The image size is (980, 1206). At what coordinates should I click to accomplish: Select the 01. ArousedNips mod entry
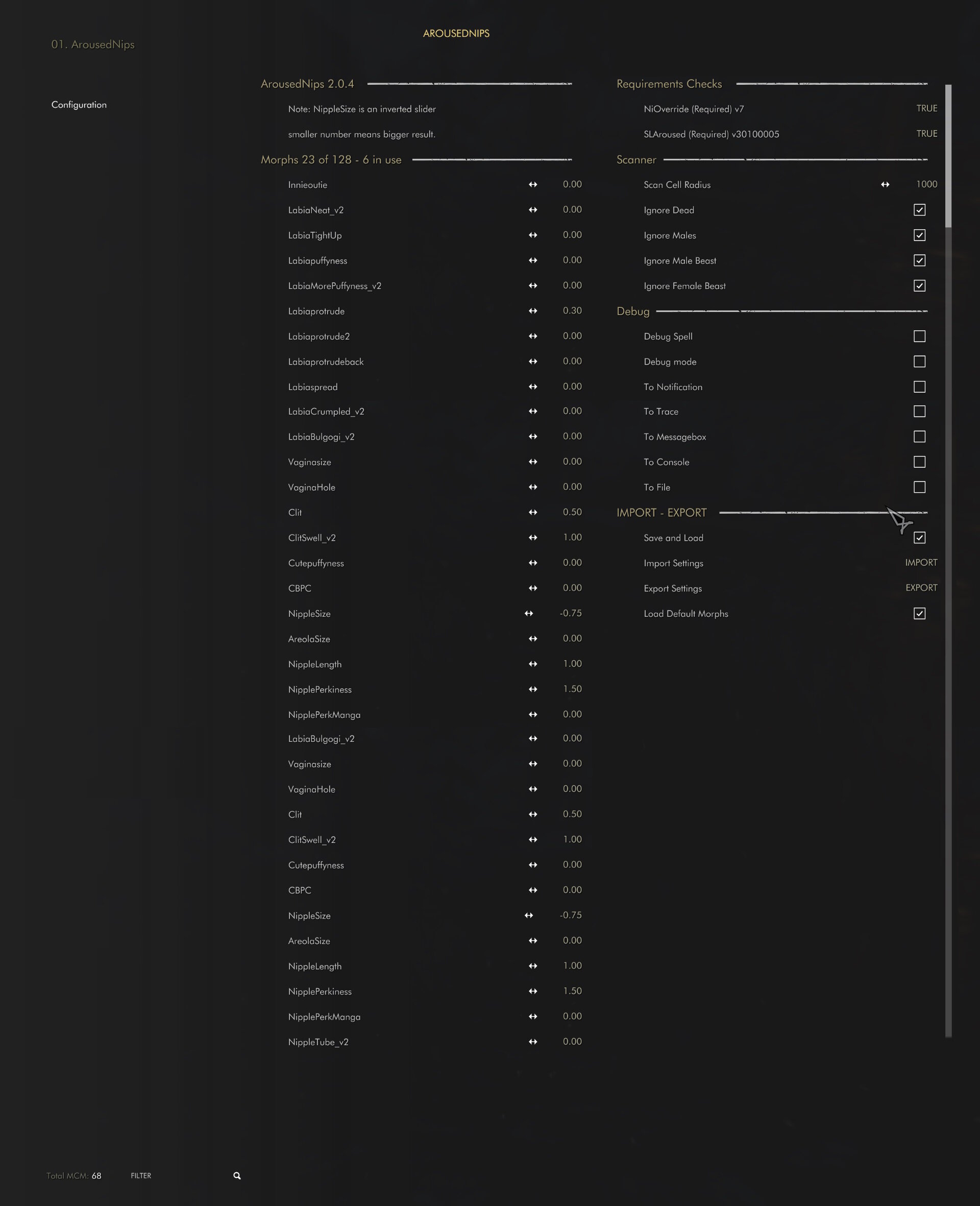(x=93, y=44)
